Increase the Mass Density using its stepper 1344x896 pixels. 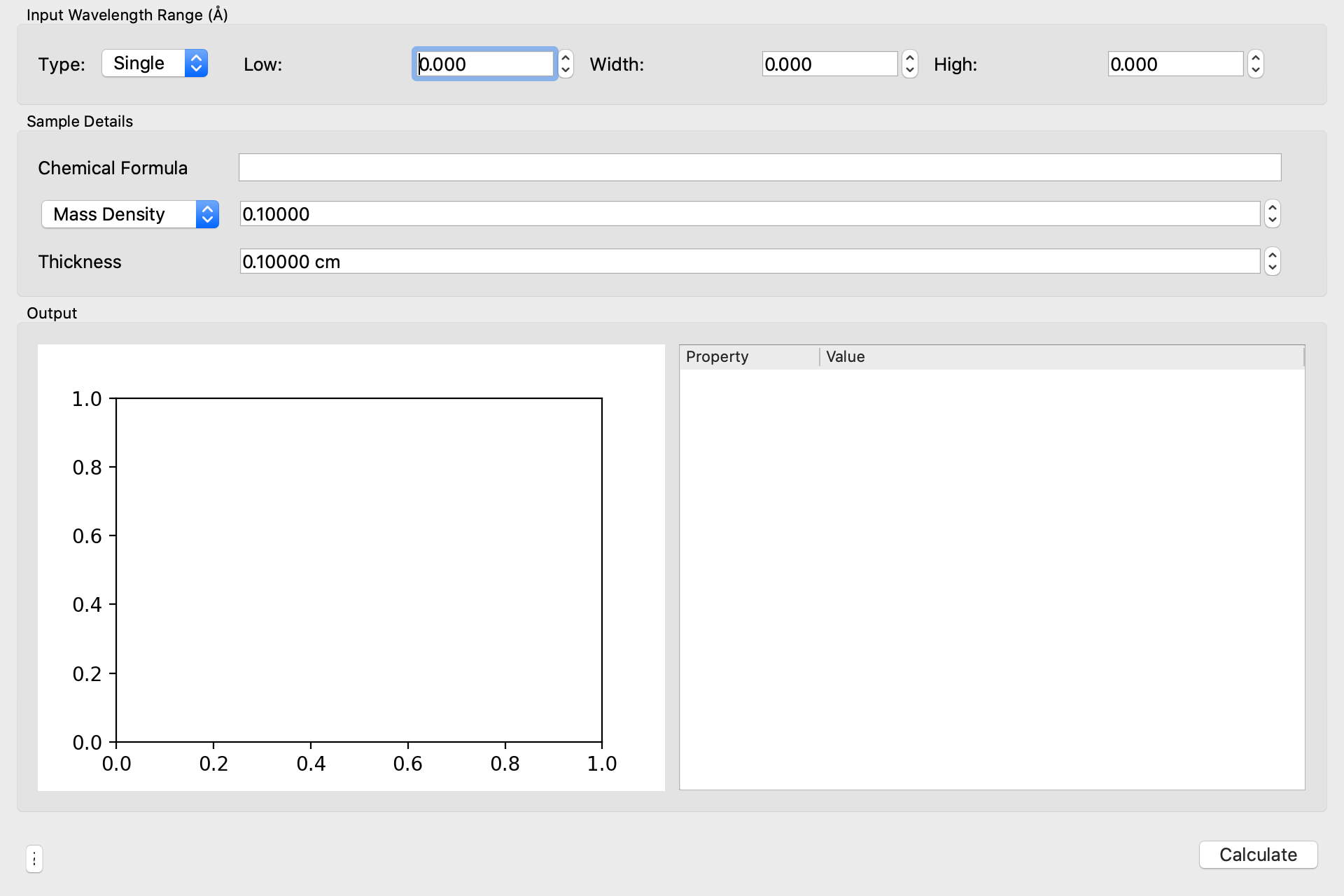(x=1272, y=209)
